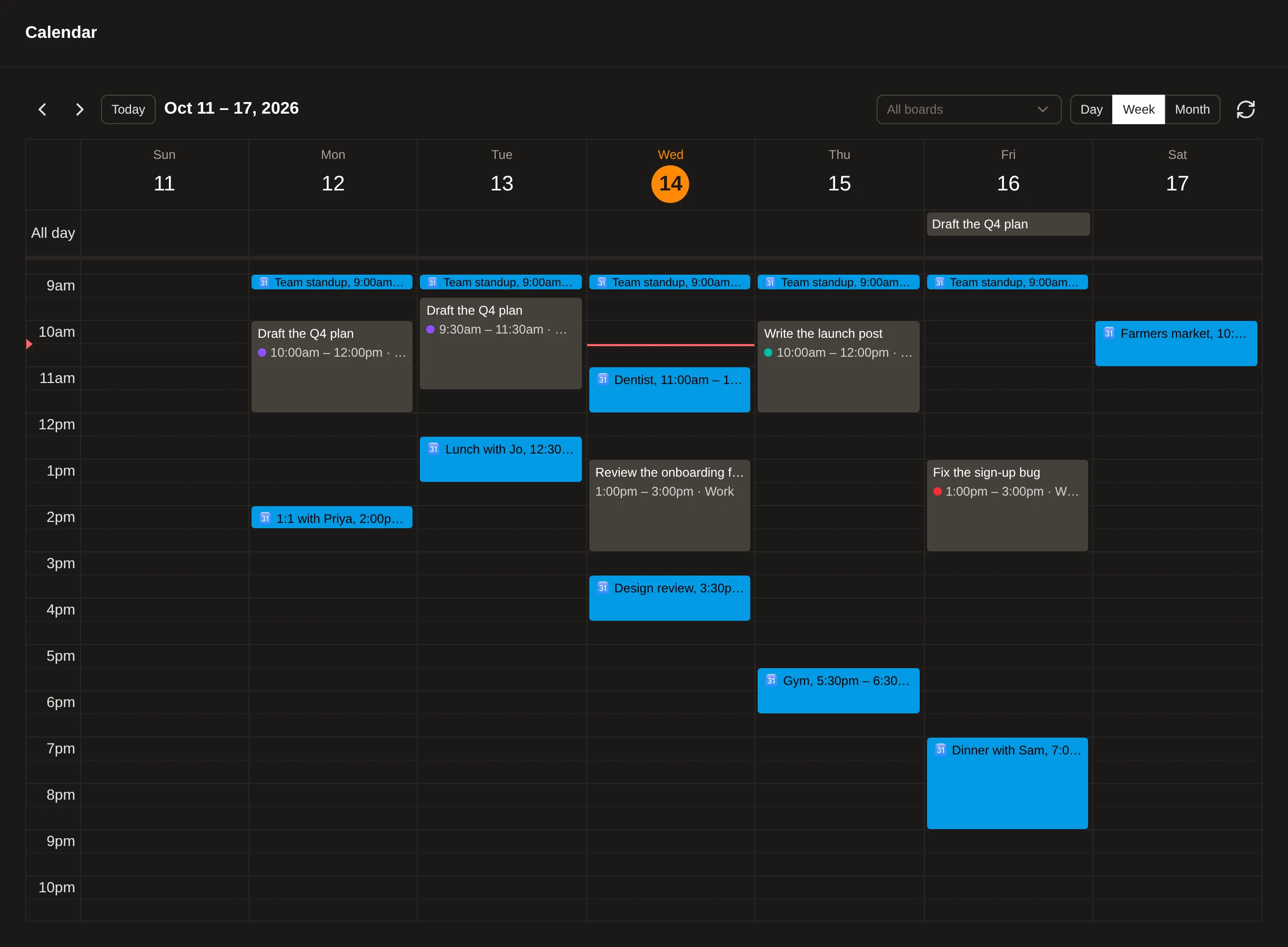
Task: Go to the next week
Action: 79,109
